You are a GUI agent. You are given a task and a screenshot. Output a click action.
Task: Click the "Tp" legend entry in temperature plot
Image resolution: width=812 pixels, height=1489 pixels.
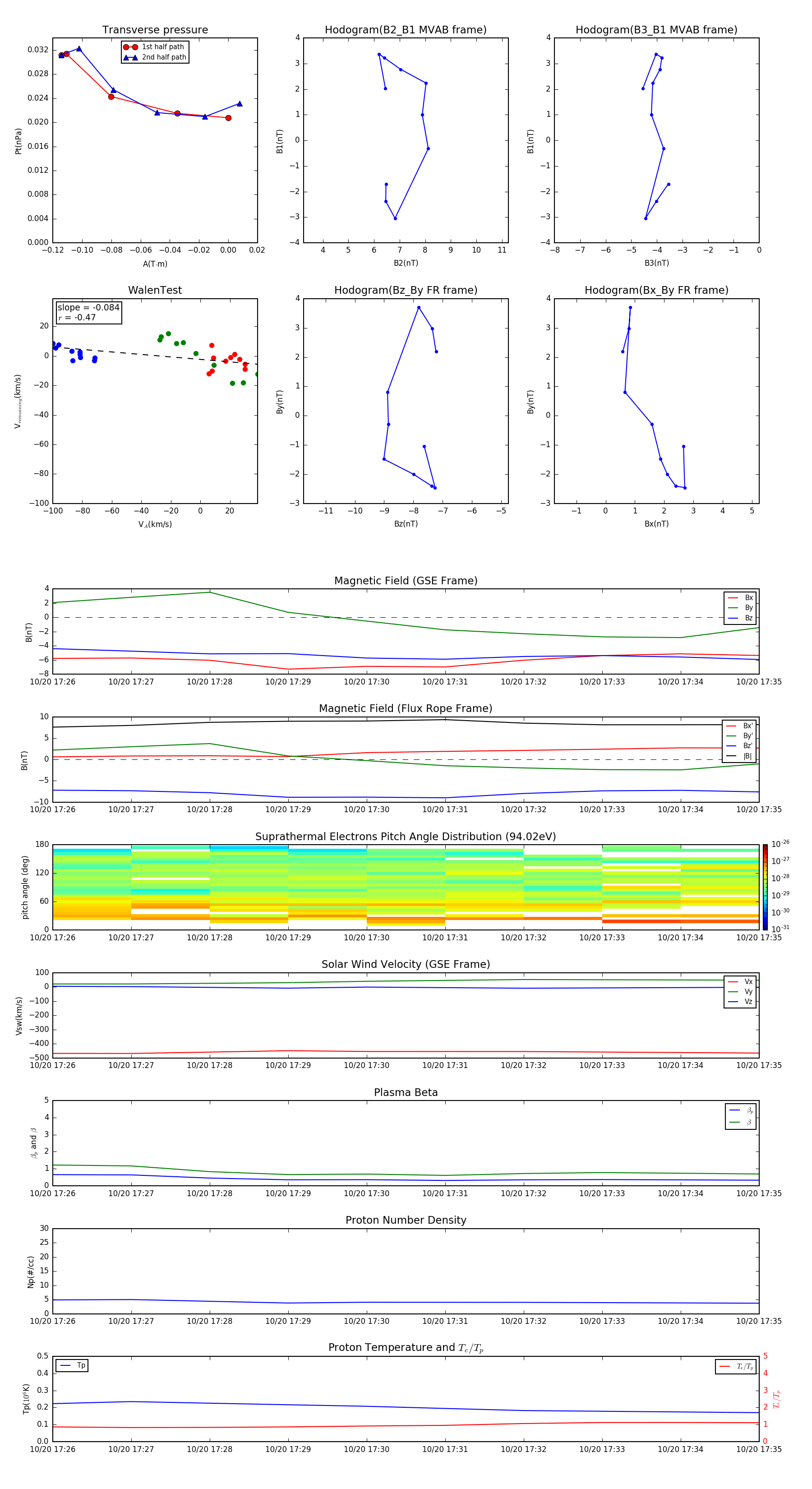(x=72, y=1365)
